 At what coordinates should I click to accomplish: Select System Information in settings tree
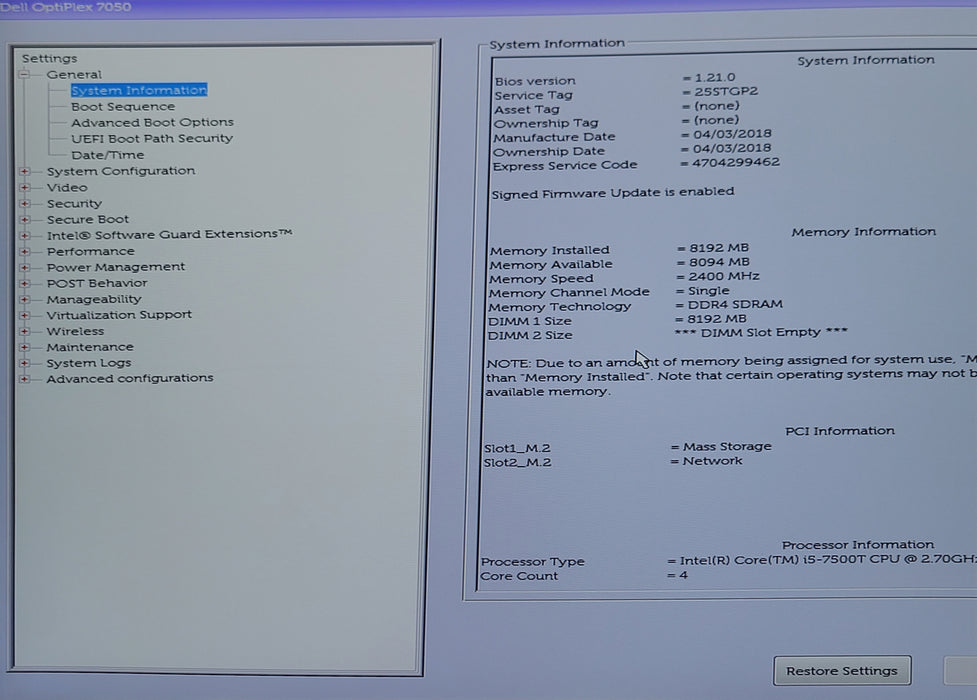[139, 90]
